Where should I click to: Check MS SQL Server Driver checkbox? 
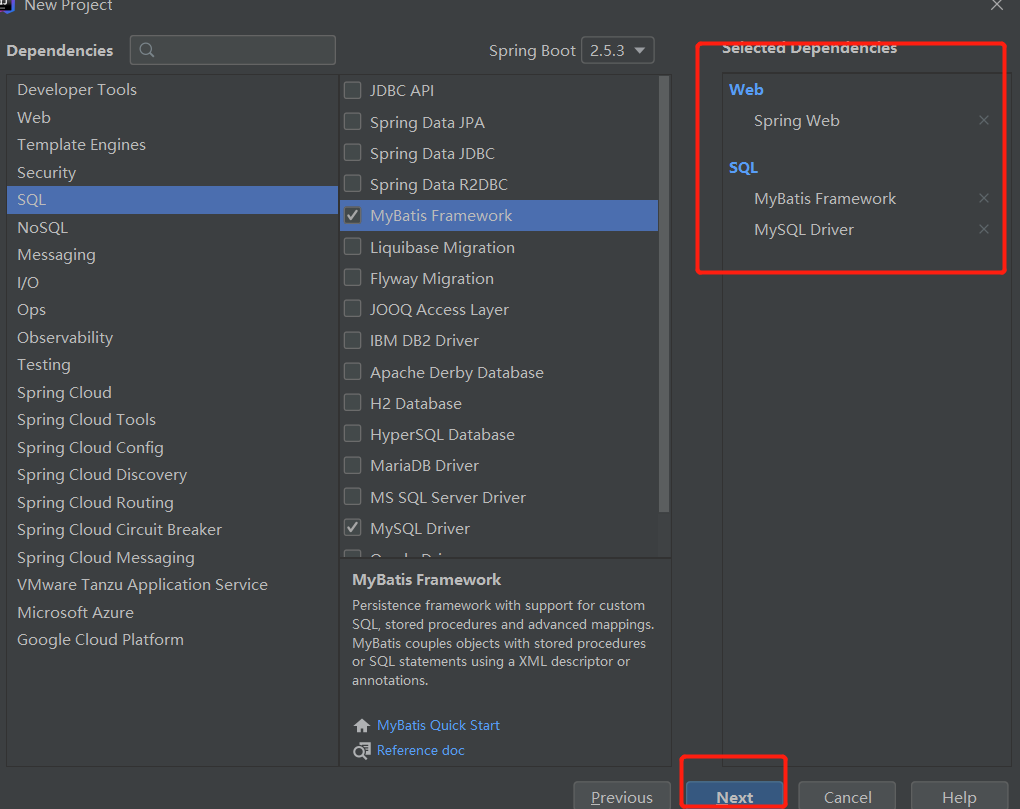353,496
